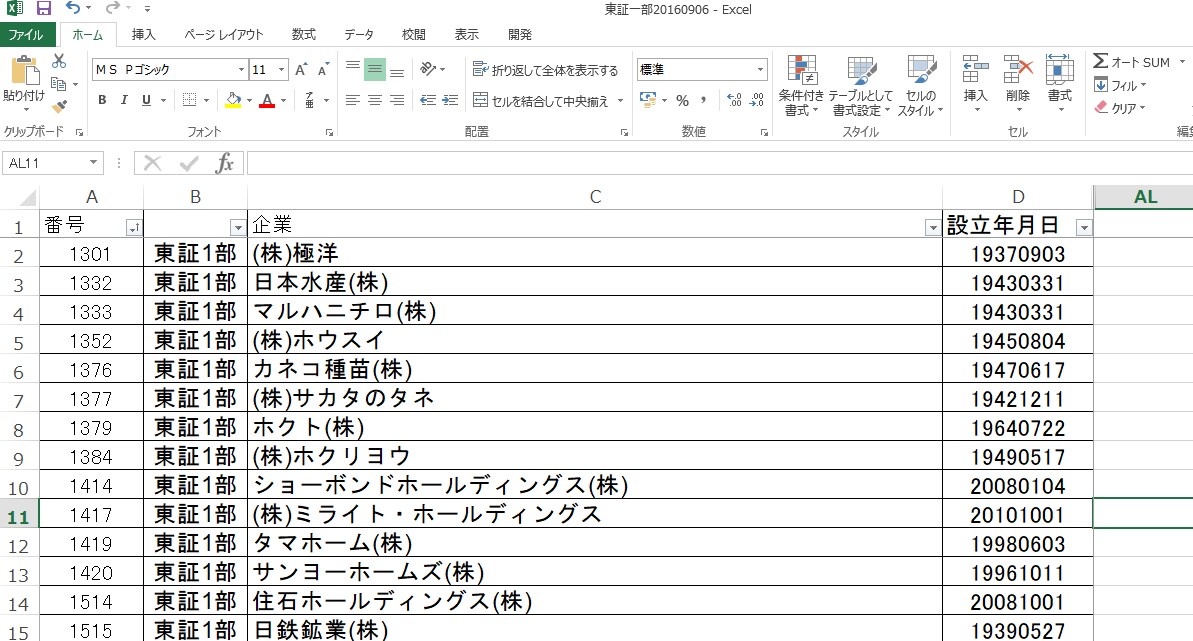Switch to the 表示 view tab

click(466, 34)
